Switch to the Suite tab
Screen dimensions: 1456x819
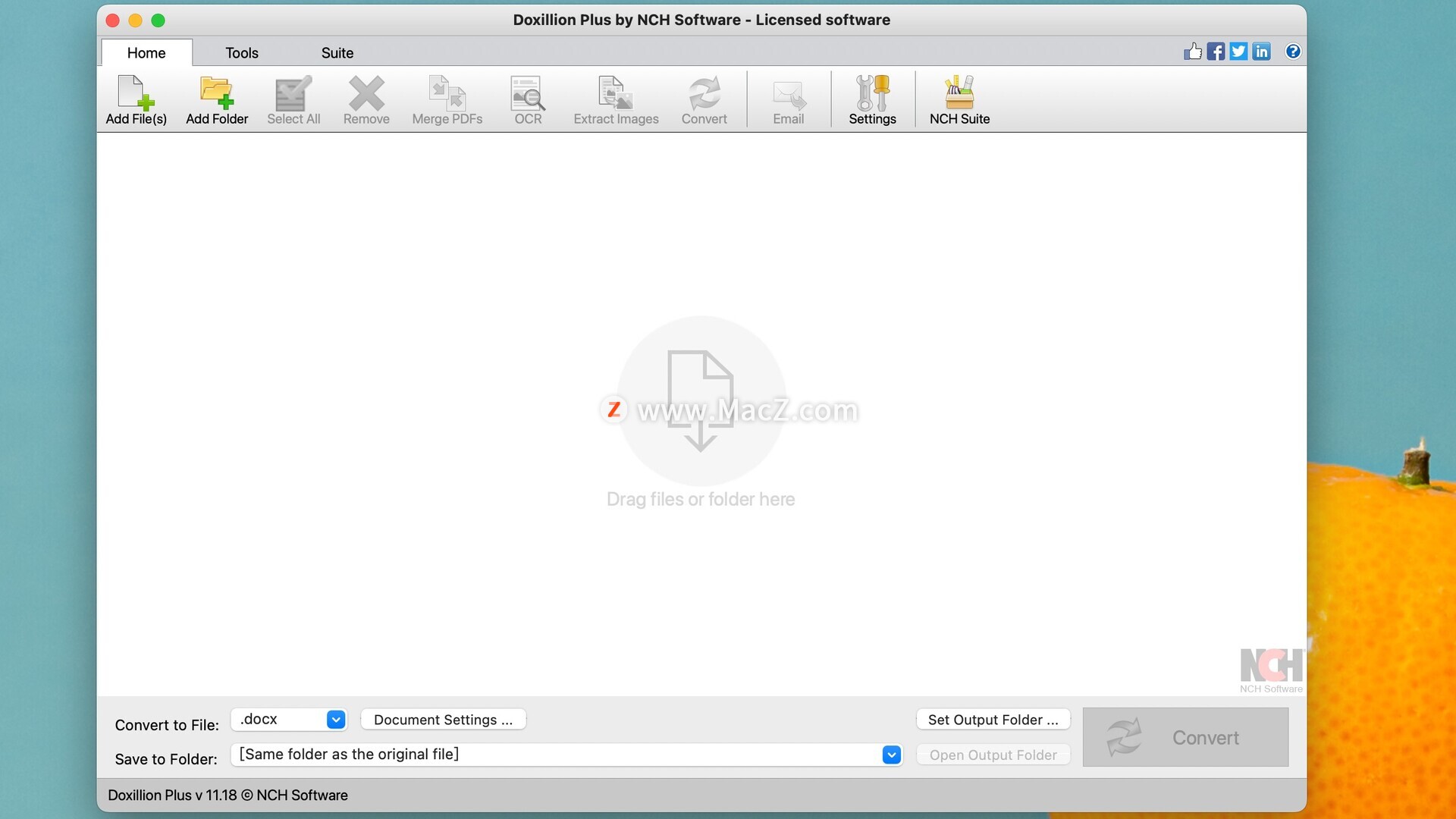[x=337, y=53]
